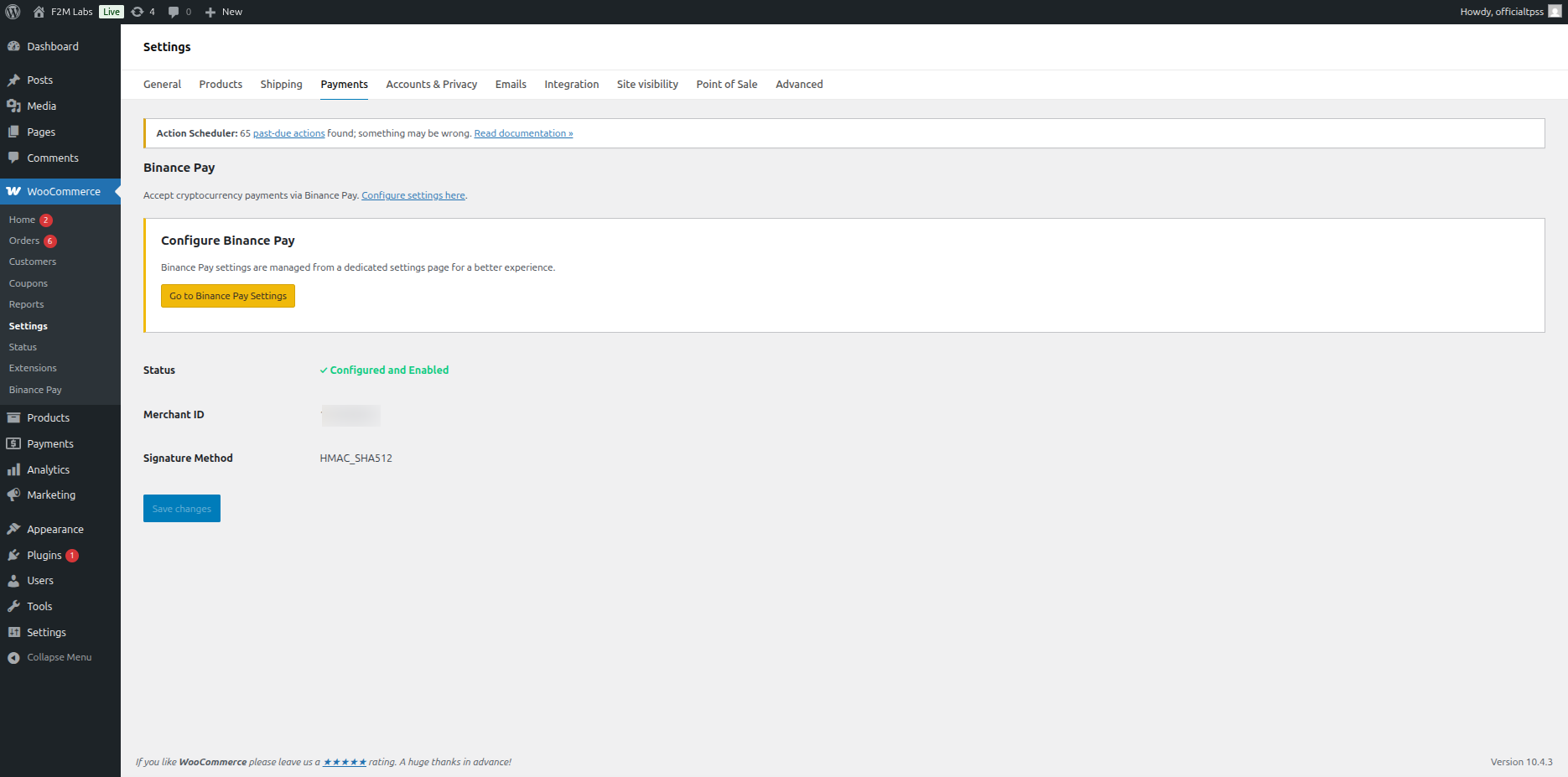Open the Coupons submenu item
1568x777 pixels.
tap(29, 284)
